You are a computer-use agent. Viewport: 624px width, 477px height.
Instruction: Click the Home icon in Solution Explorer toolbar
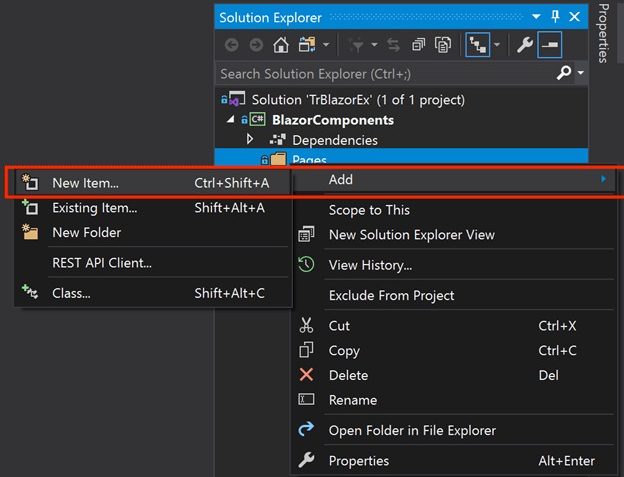coord(281,45)
